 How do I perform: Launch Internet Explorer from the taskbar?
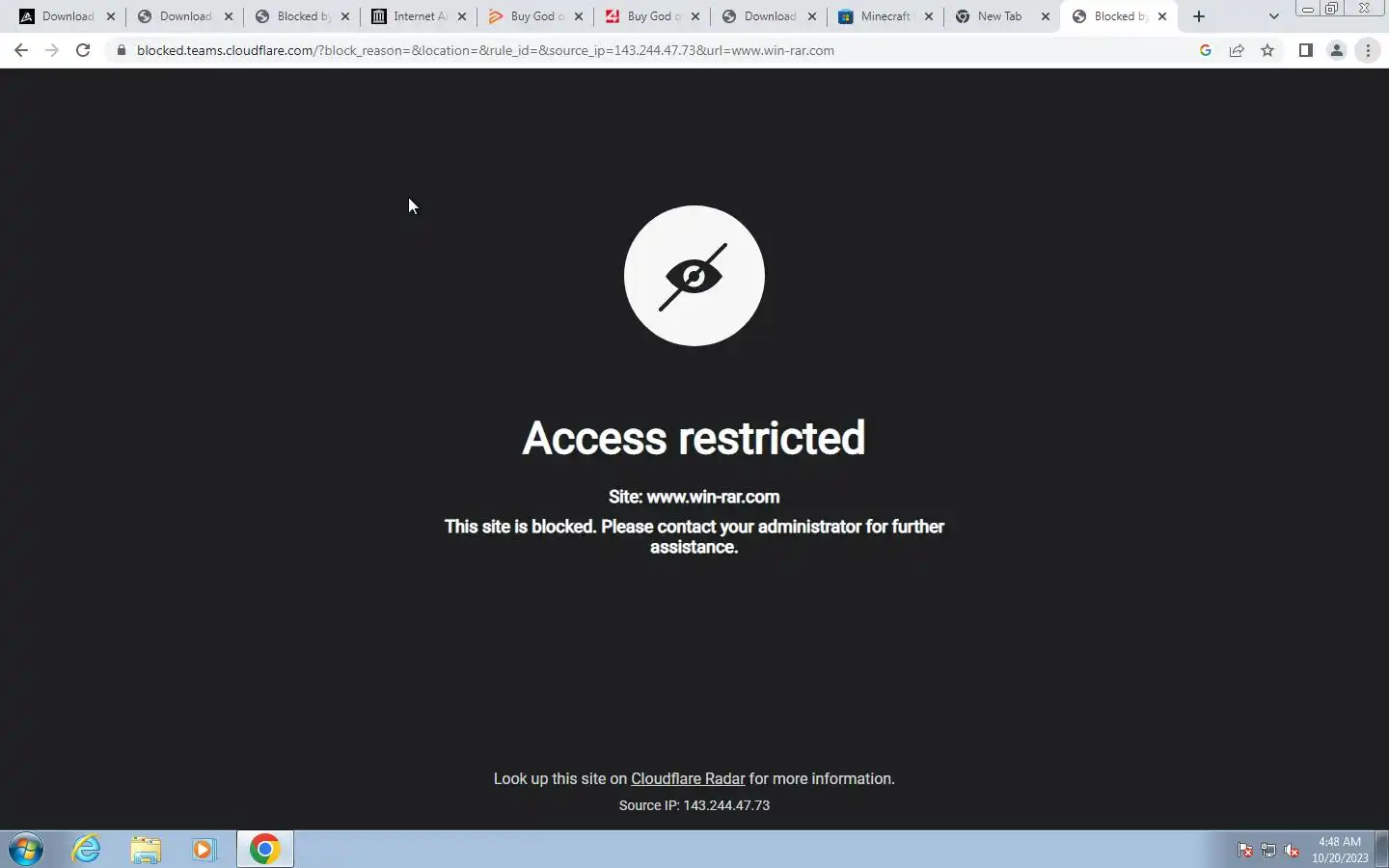[x=87, y=850]
